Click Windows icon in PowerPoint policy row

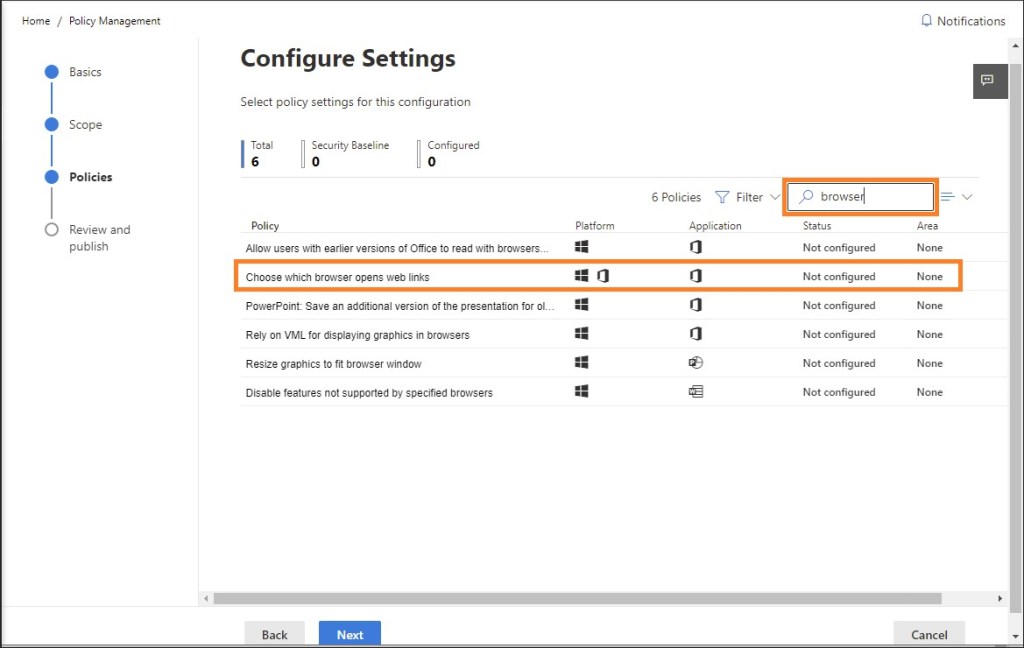tap(581, 304)
